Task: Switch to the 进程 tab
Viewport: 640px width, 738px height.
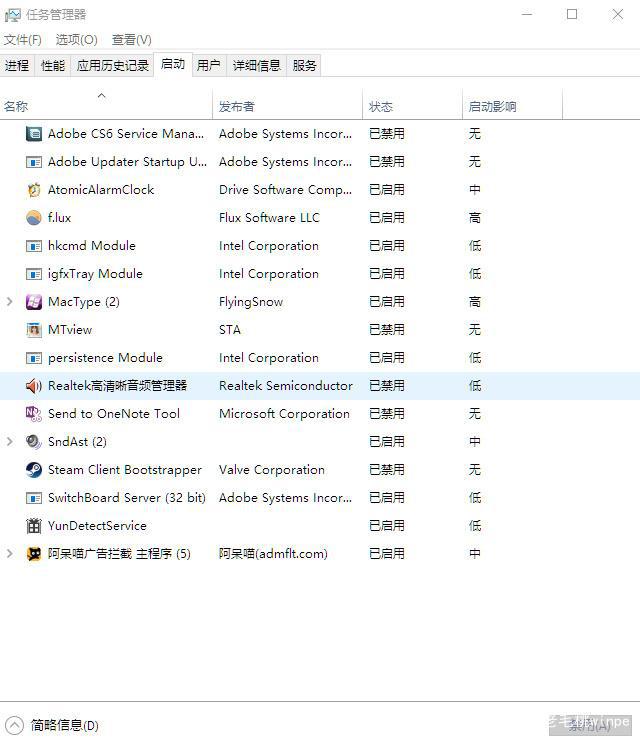Action: [17, 65]
